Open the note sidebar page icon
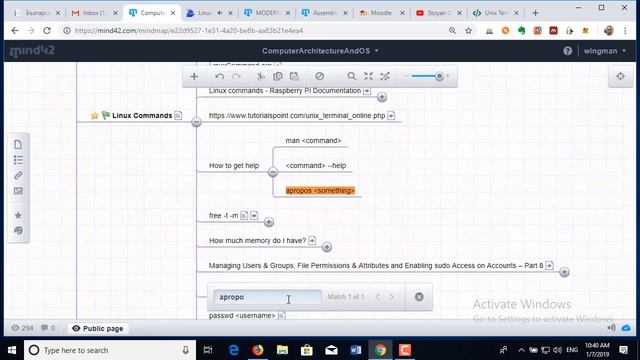 tap(18, 144)
